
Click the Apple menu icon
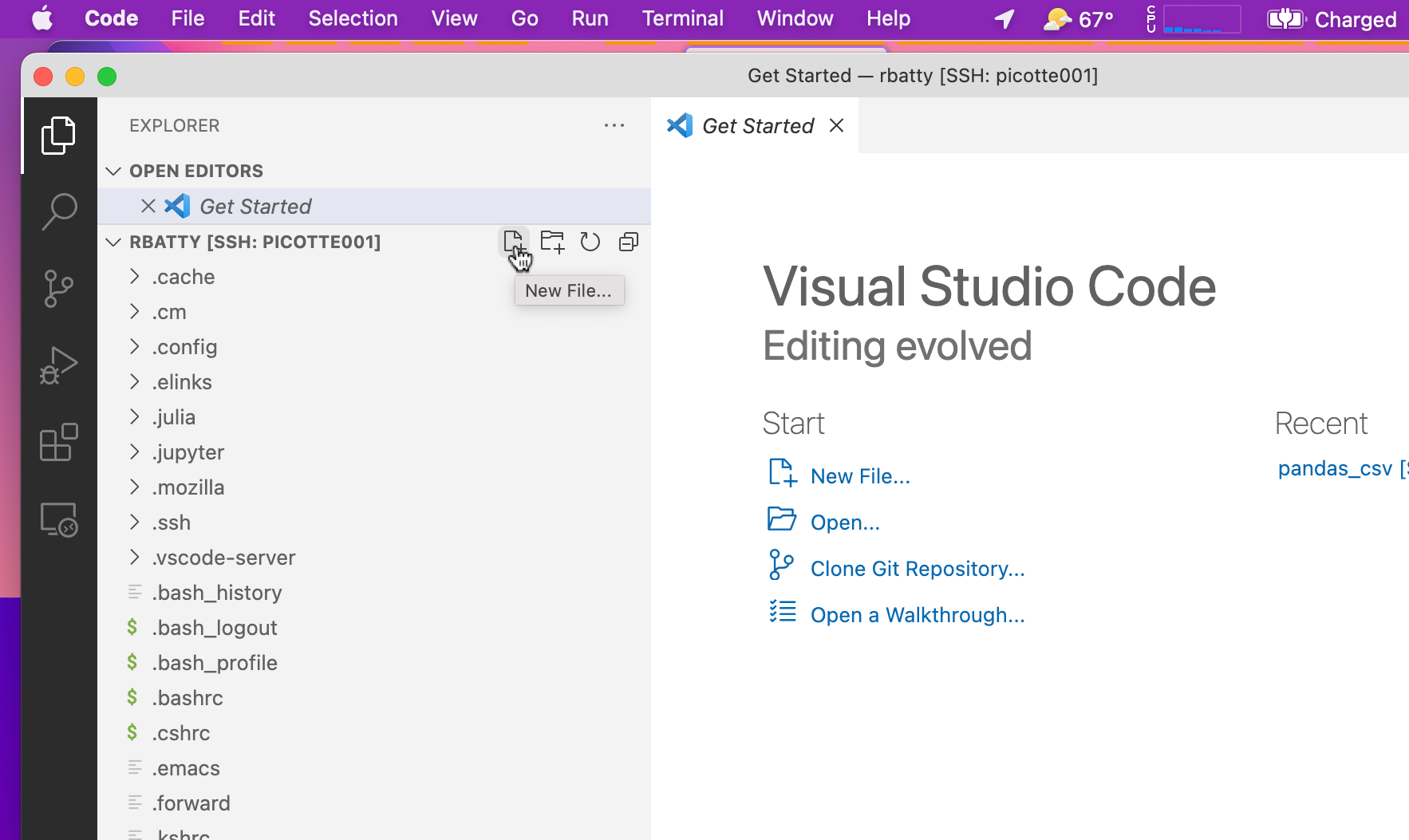[x=42, y=18]
